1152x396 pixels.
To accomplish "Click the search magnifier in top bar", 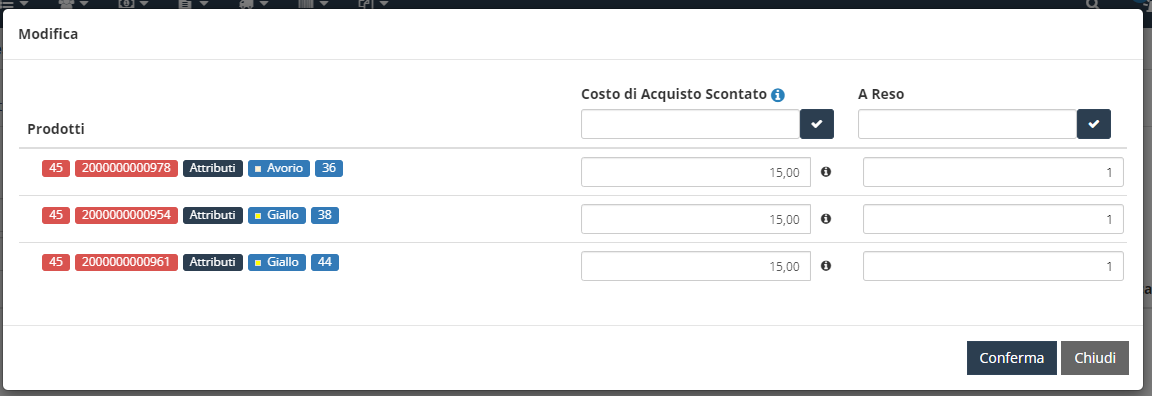I will click(1093, 4).
